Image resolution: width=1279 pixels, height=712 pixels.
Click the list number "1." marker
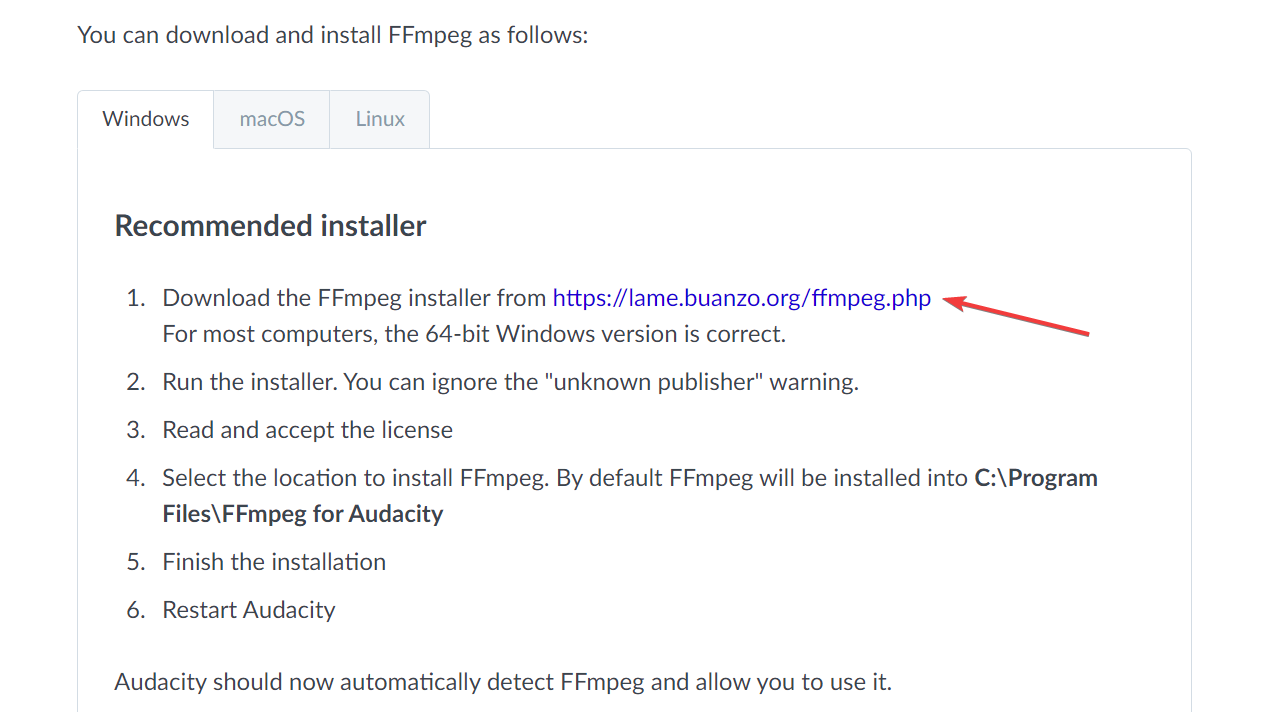tap(136, 298)
